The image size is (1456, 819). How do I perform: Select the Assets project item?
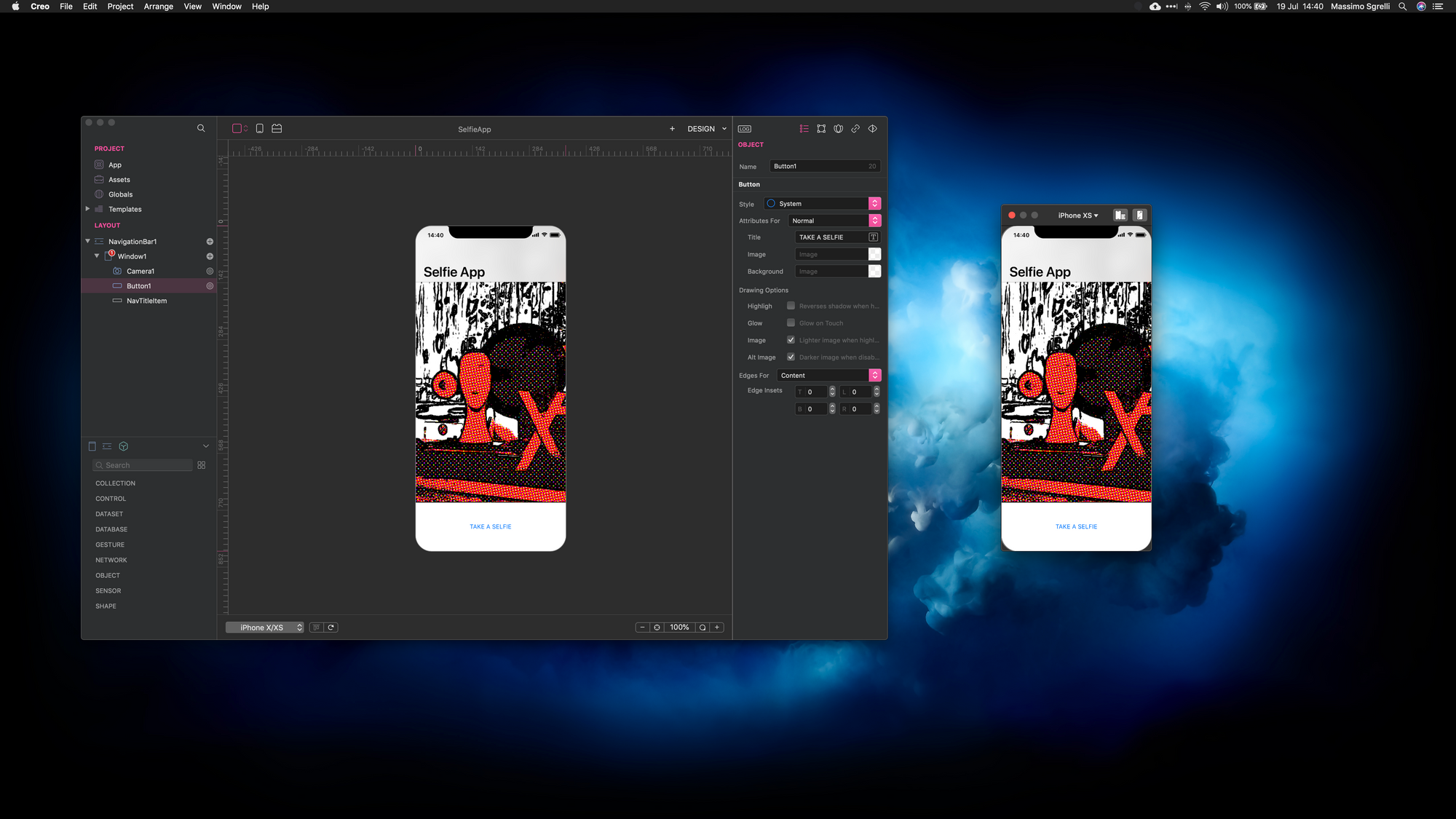tap(119, 180)
